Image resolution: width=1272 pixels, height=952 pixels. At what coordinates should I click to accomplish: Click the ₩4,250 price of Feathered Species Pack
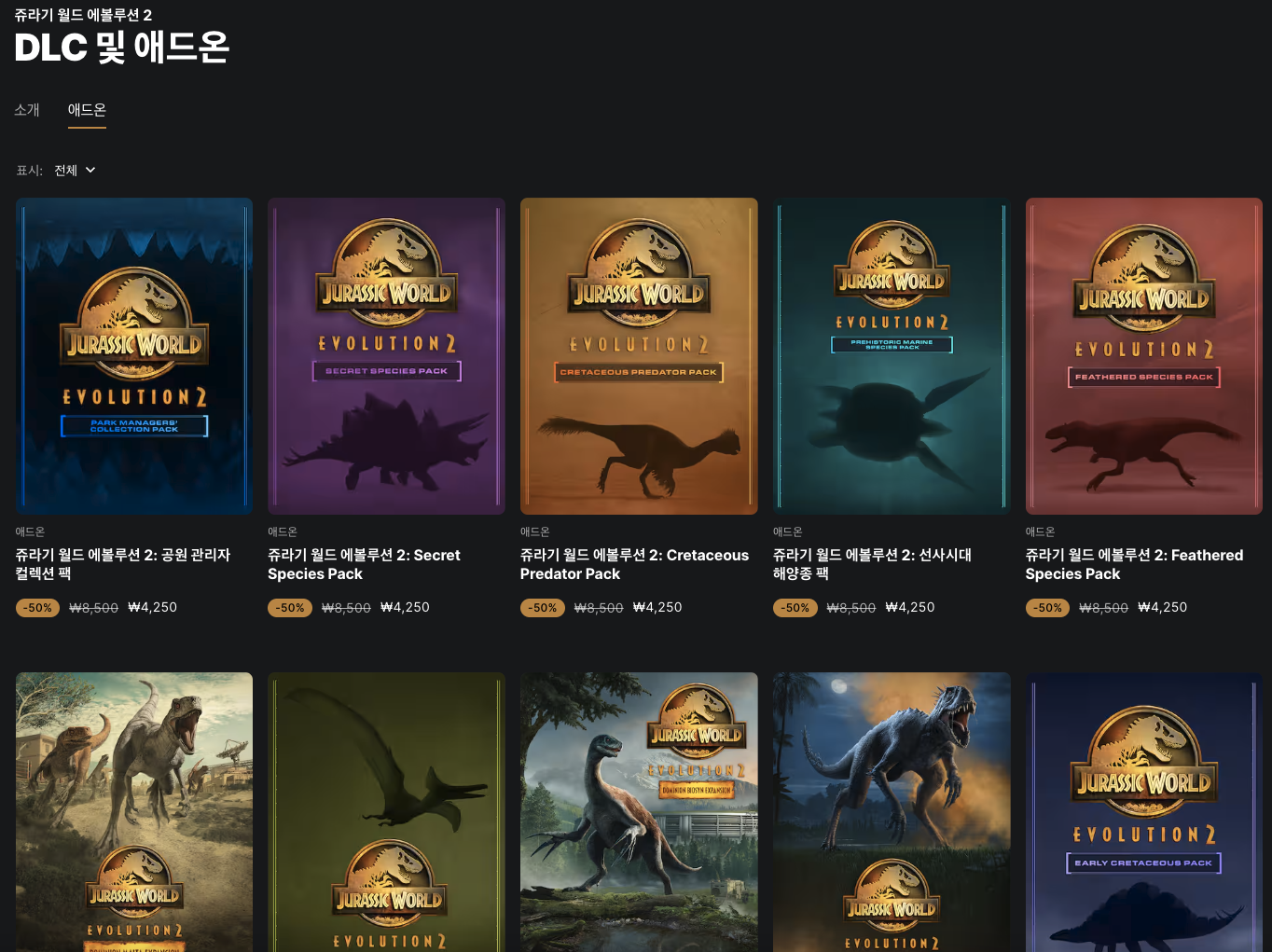(1163, 607)
